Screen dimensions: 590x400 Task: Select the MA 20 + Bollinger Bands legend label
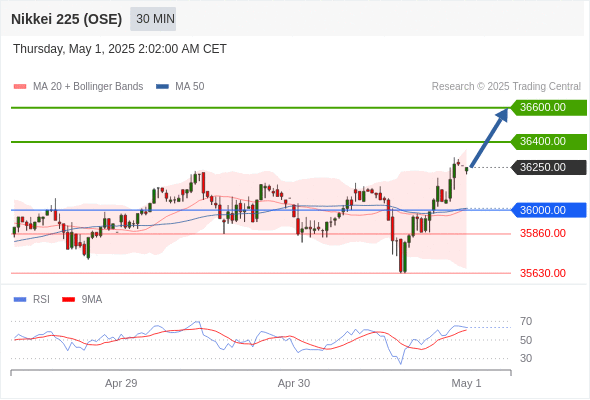click(88, 87)
